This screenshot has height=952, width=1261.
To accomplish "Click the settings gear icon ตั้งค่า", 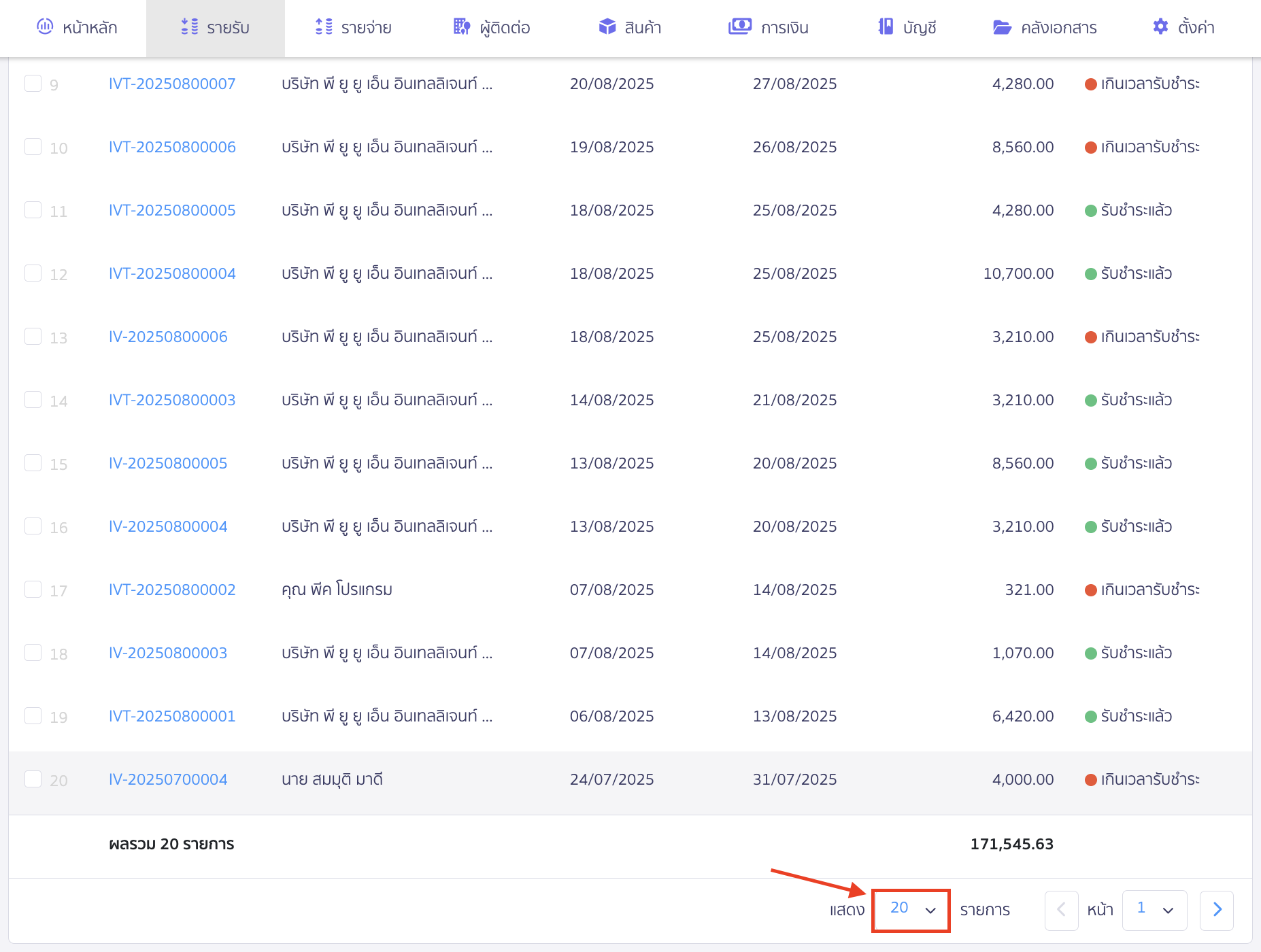I will pos(1160,27).
